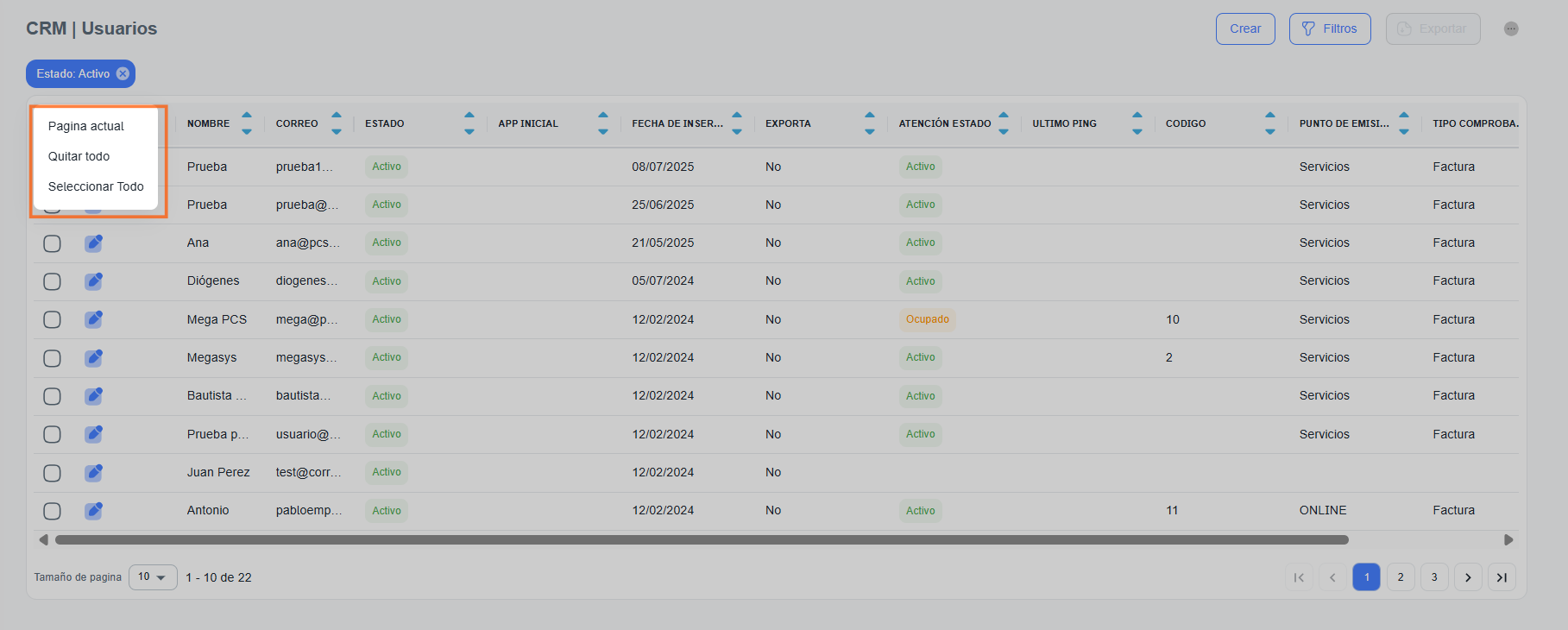Toggle sort on the CODIGO column
This screenshot has width=1568, height=630.
[1269, 123]
